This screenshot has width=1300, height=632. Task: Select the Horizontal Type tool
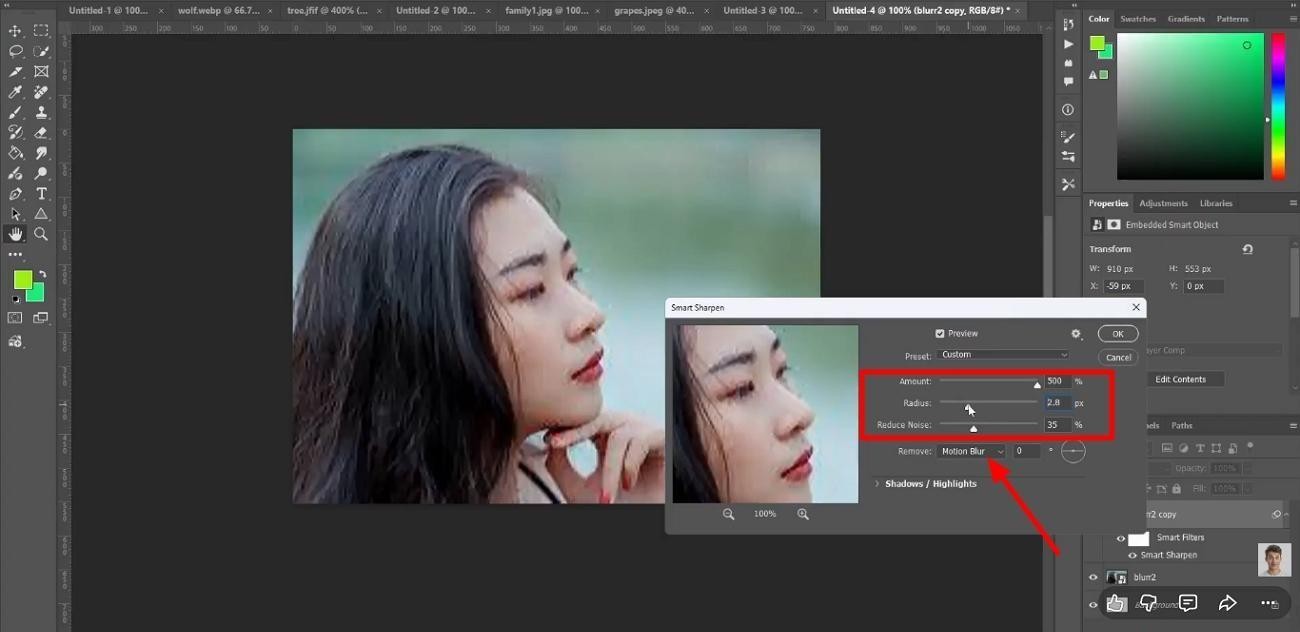click(x=41, y=194)
